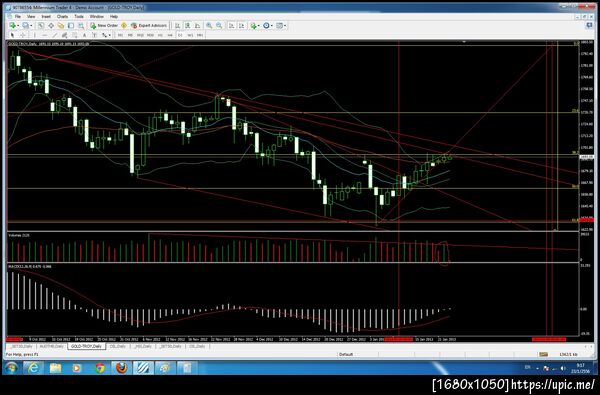This screenshot has height=395, width=600.
Task: Click the Periods clock icon
Action: pyautogui.click(x=266, y=26)
